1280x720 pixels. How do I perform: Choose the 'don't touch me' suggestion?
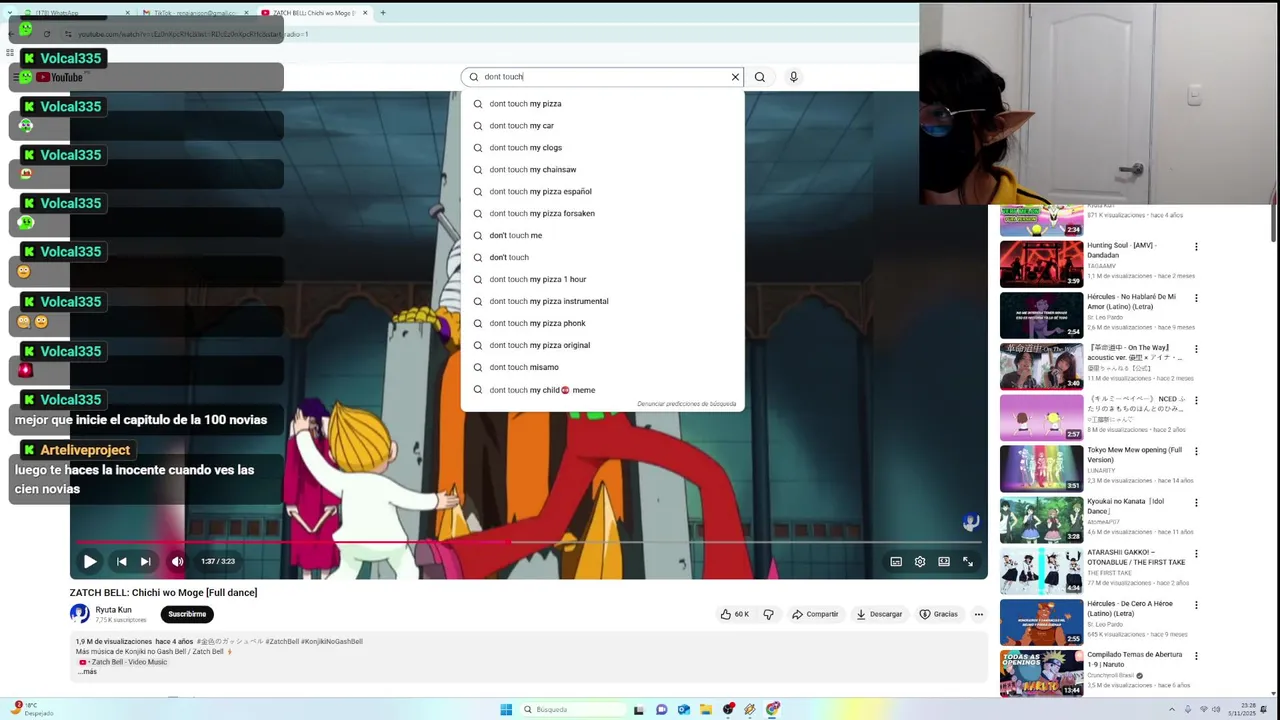pos(602,236)
